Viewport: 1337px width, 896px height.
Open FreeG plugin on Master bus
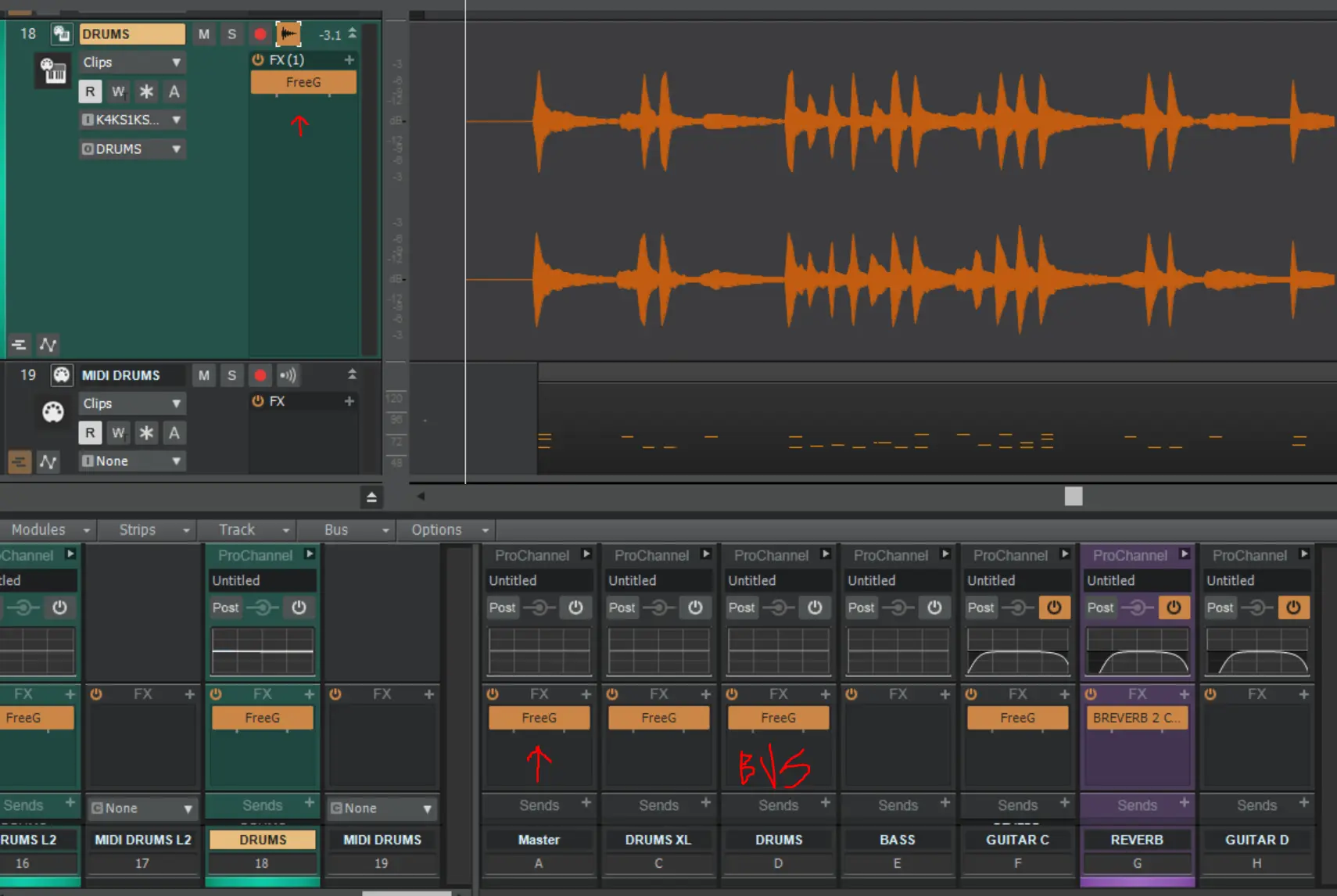click(539, 718)
